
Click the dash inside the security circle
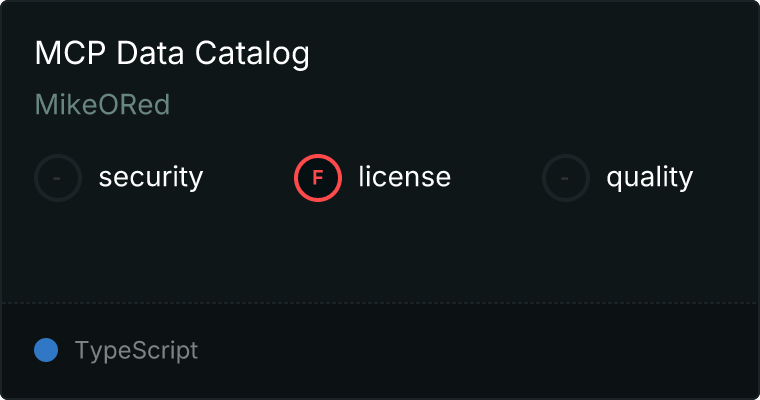click(x=58, y=178)
